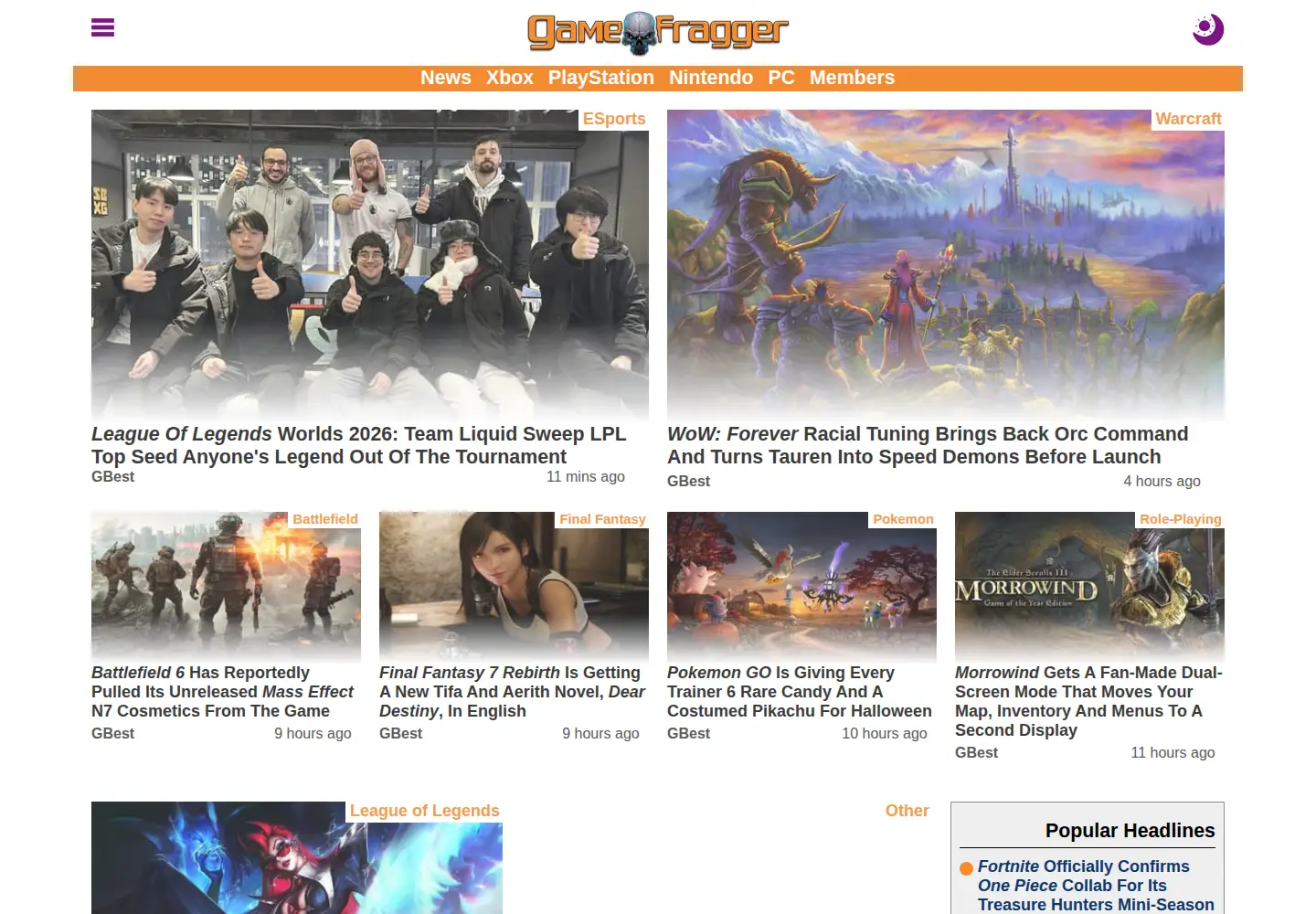The height and width of the screenshot is (914, 1316).
Task: Click the GameFragger skull logo
Action: pos(658,33)
